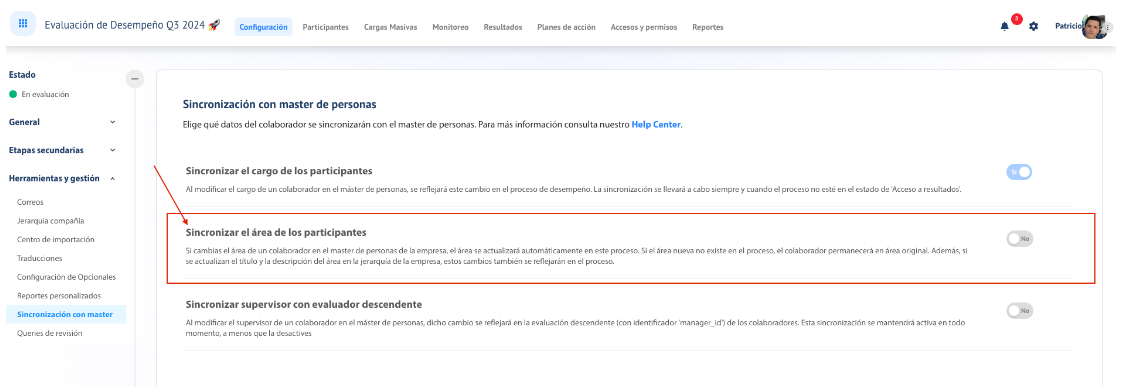The image size is (1139, 387).
Task: Select the Resultados tab
Action: click(x=503, y=27)
